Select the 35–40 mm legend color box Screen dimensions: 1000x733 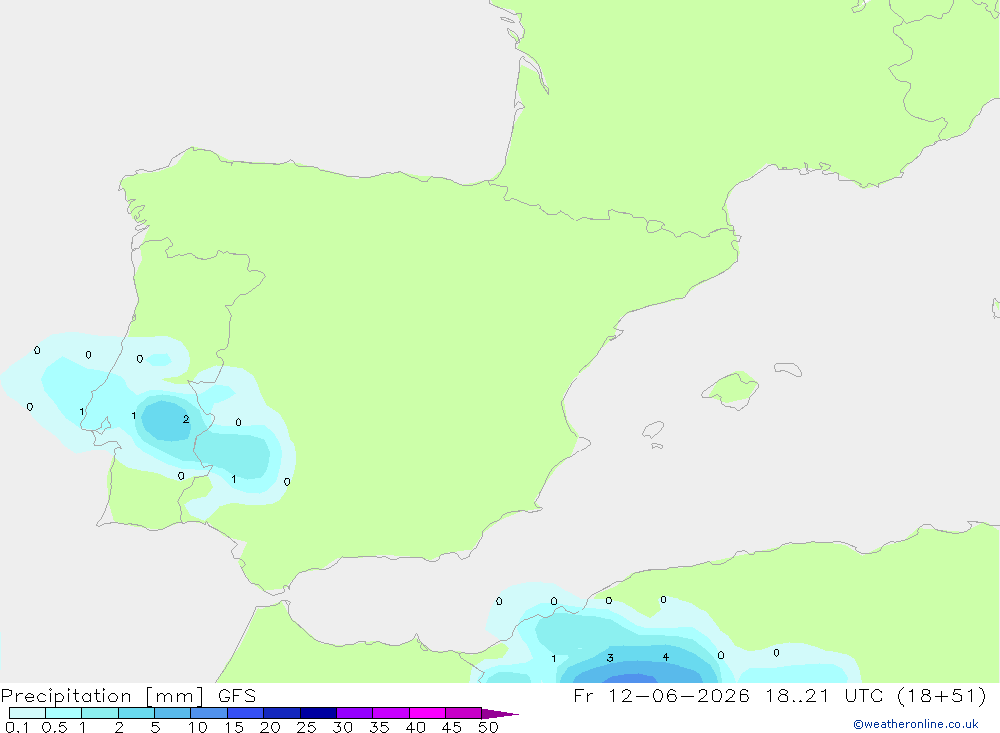point(391,713)
